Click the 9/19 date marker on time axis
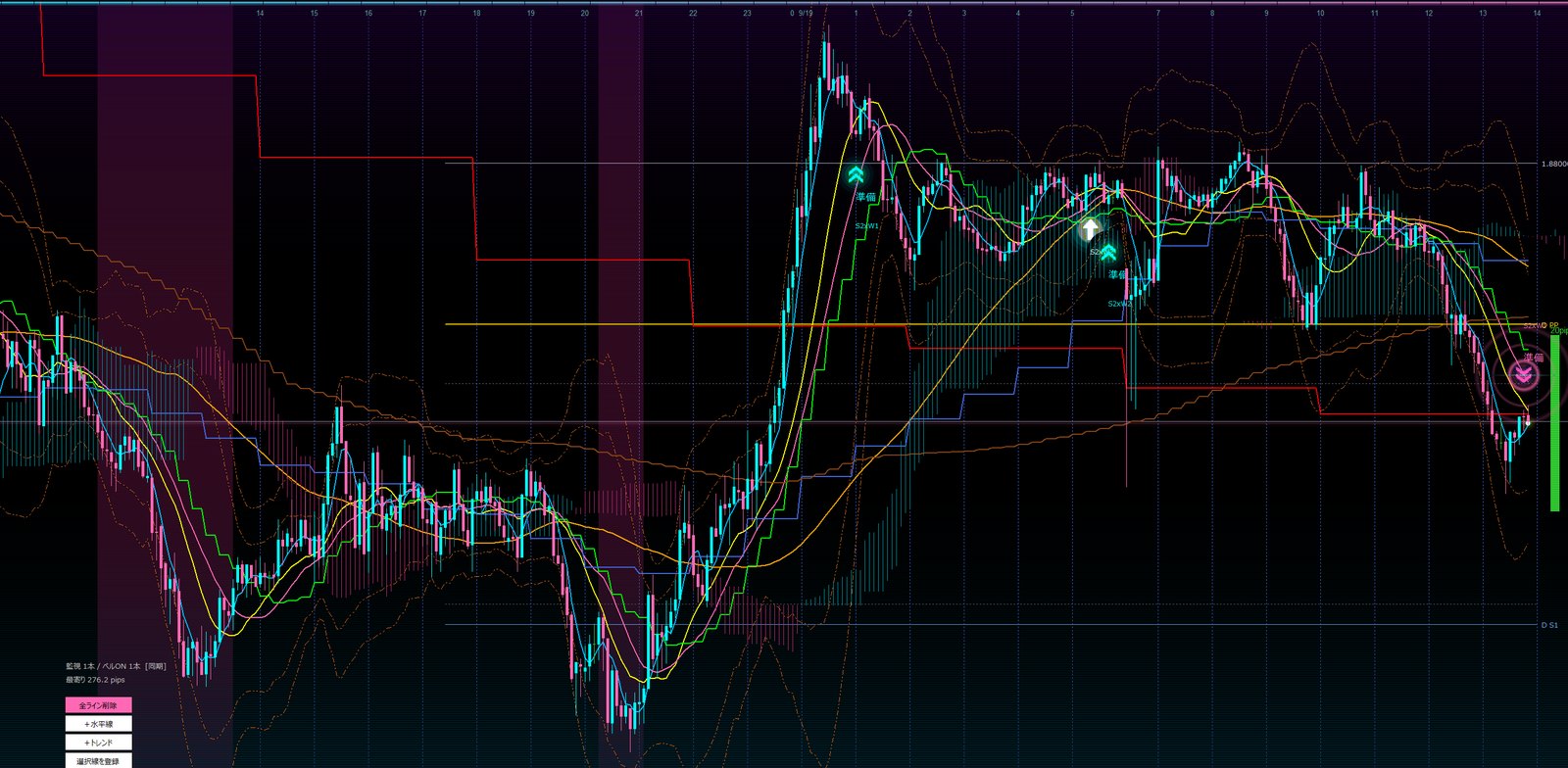 point(806,14)
